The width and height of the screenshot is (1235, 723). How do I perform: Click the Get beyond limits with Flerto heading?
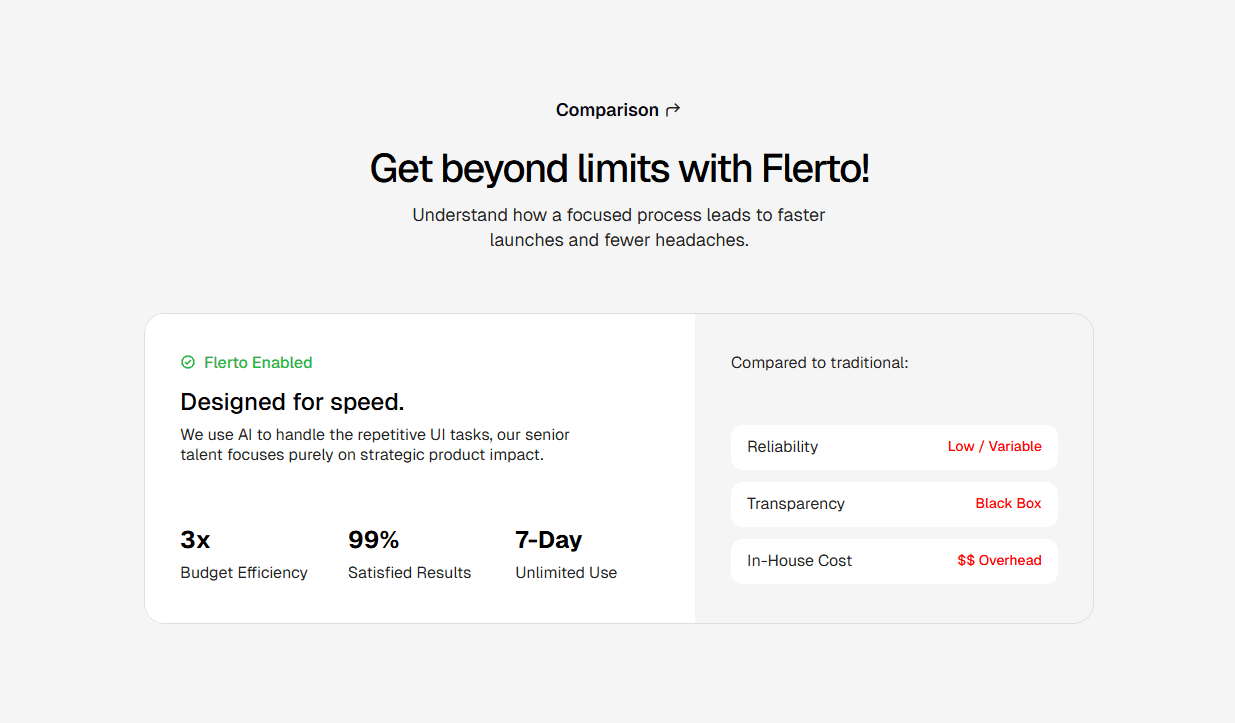618,168
